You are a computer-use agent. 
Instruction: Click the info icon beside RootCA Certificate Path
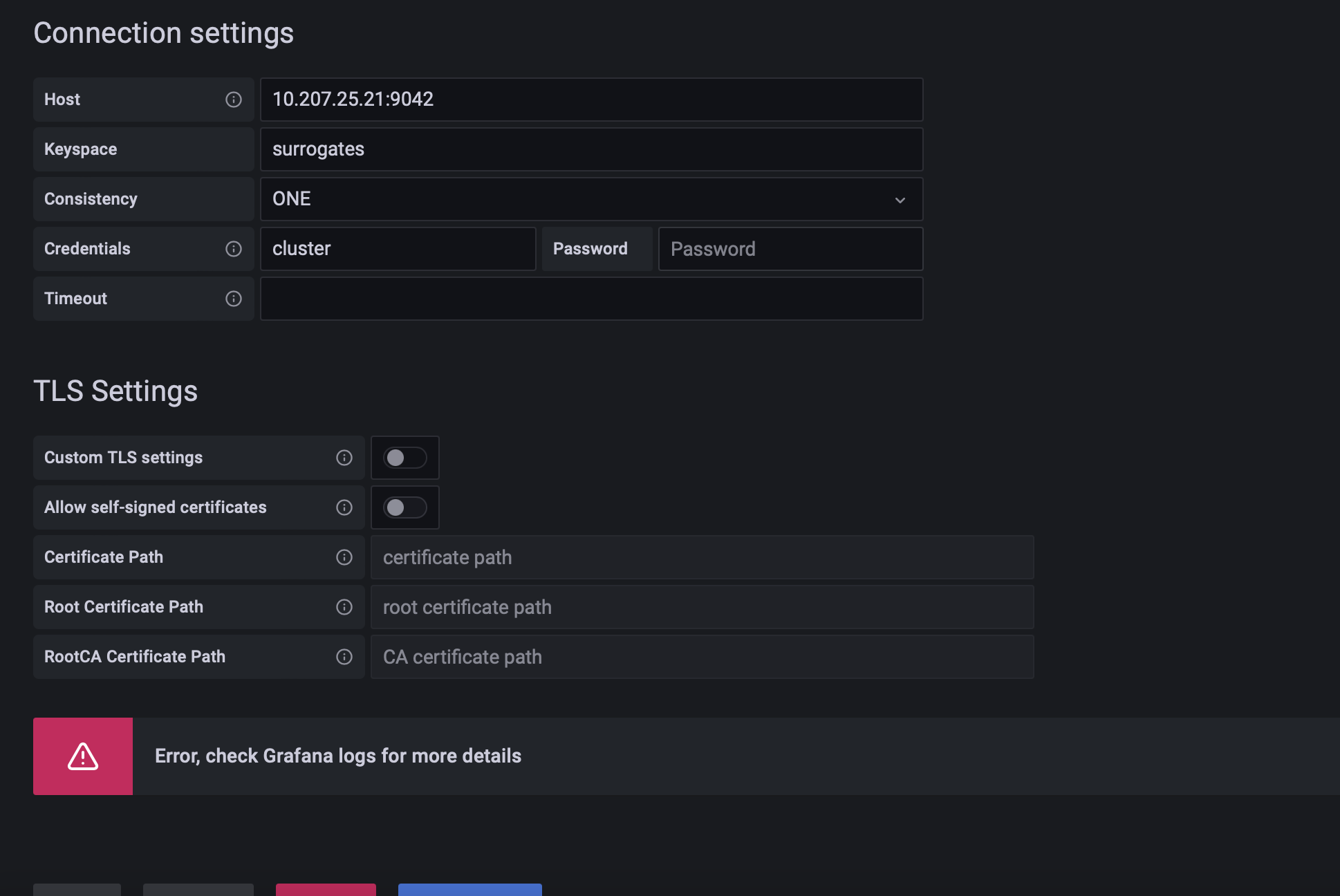point(344,657)
